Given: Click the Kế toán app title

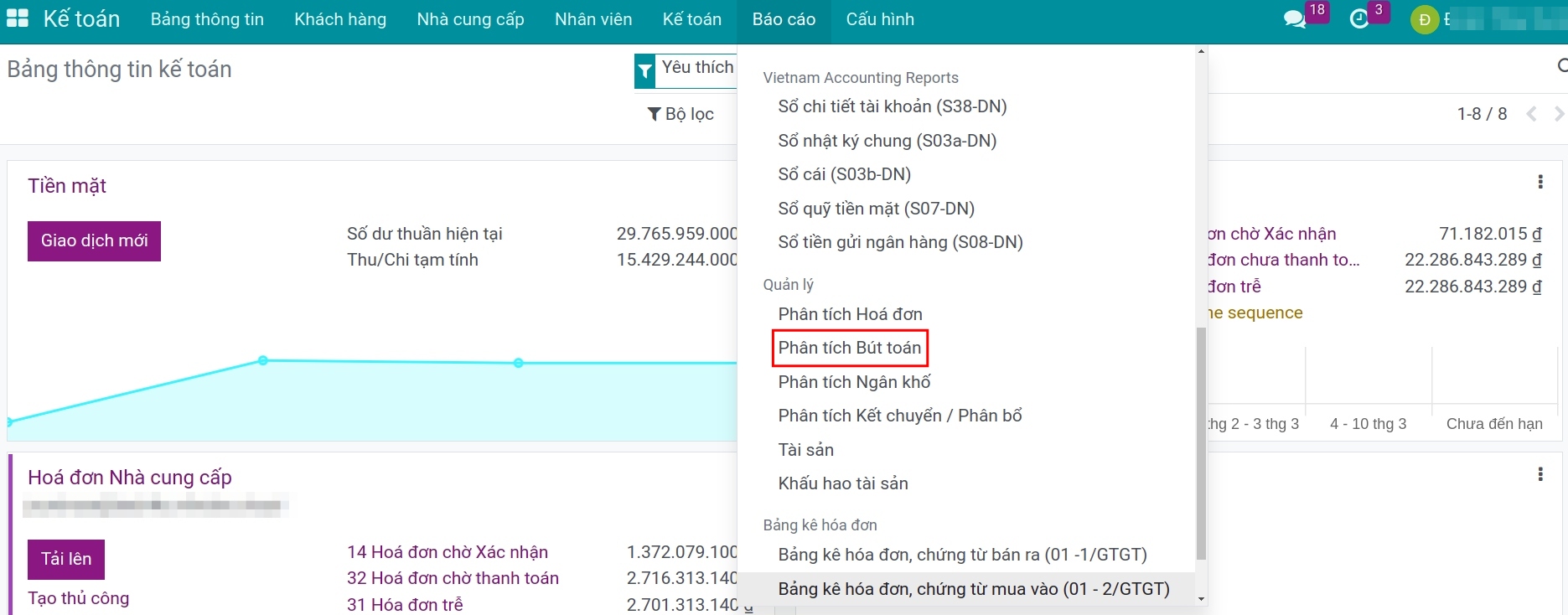Looking at the screenshot, I should click(81, 18).
